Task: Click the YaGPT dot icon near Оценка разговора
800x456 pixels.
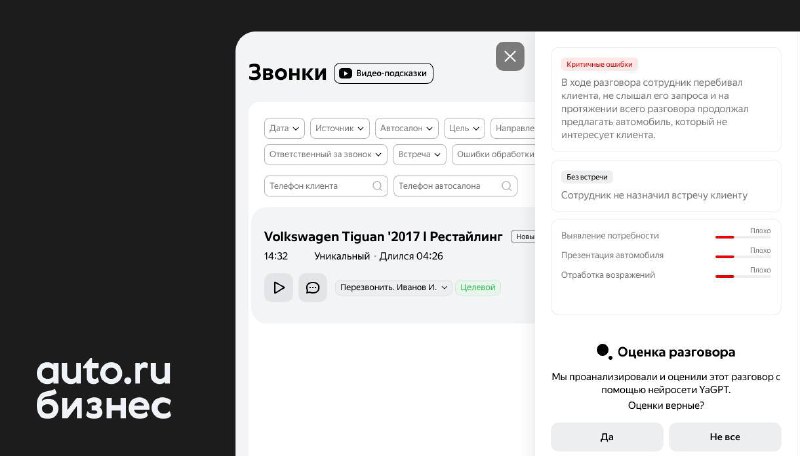Action: coord(604,351)
